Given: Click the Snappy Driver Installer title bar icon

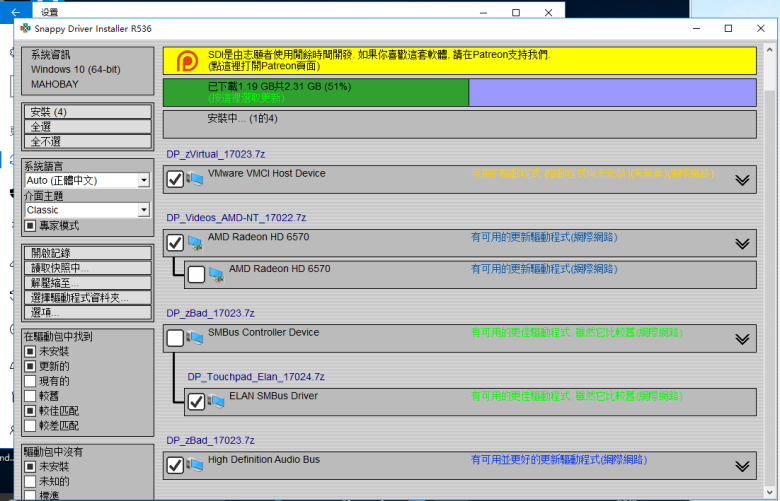Looking at the screenshot, I should [25, 28].
